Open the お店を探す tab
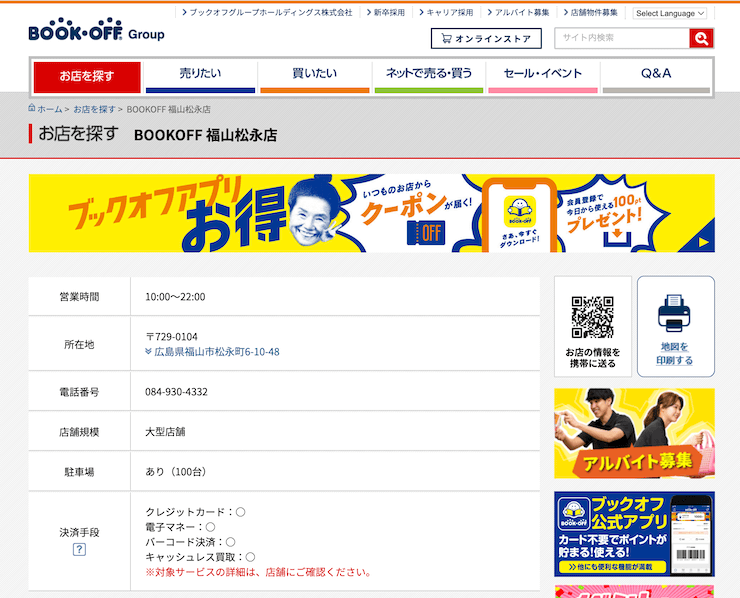This screenshot has height=598, width=740. tap(87, 76)
